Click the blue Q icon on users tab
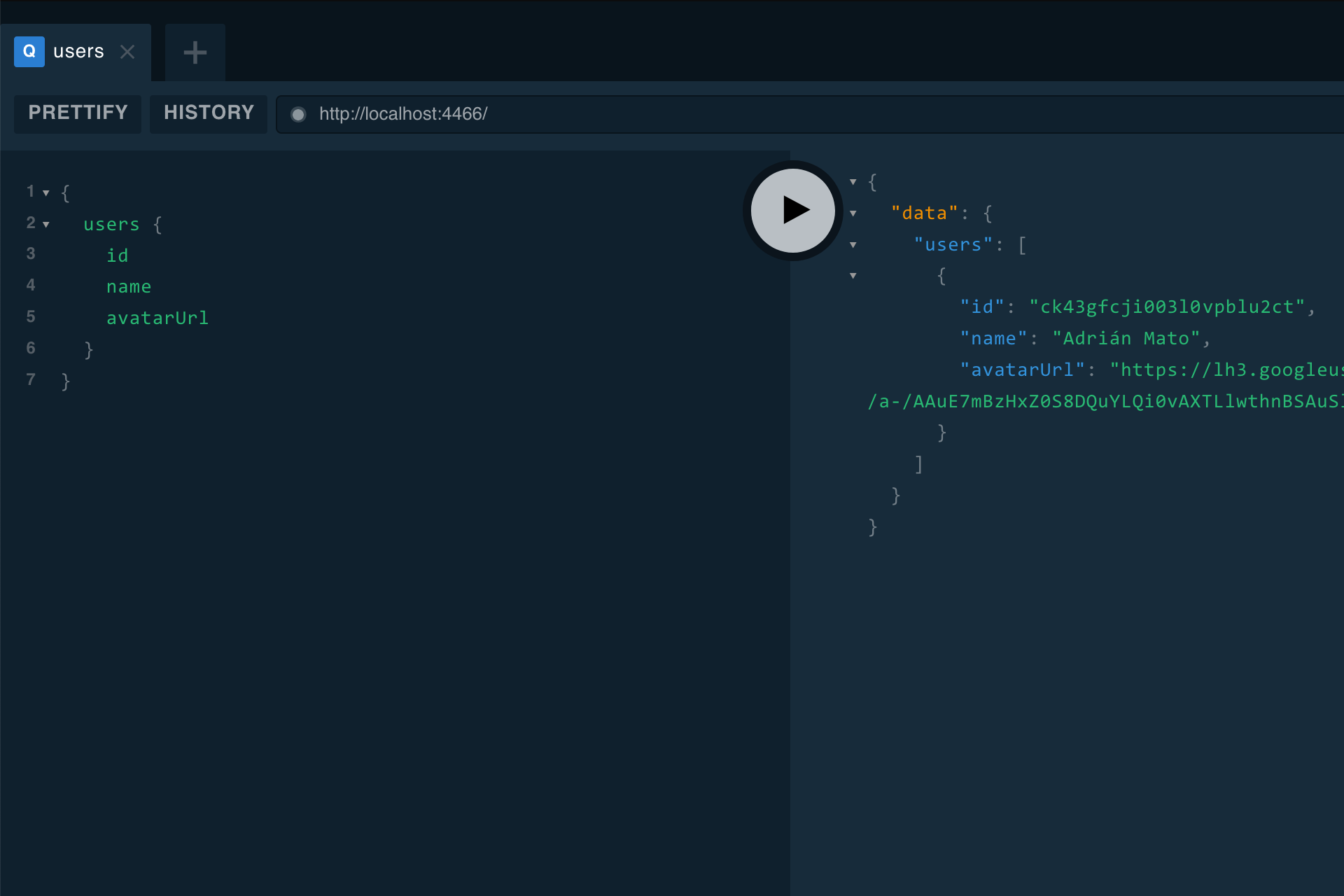The image size is (1344, 896). click(x=29, y=52)
